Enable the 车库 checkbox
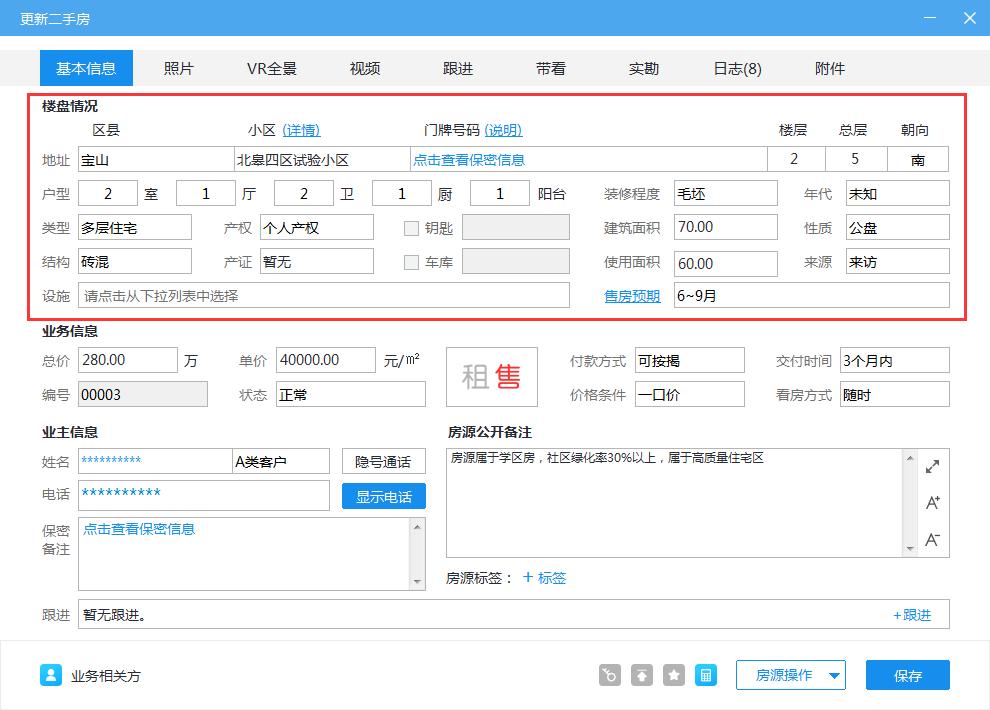 [x=411, y=263]
